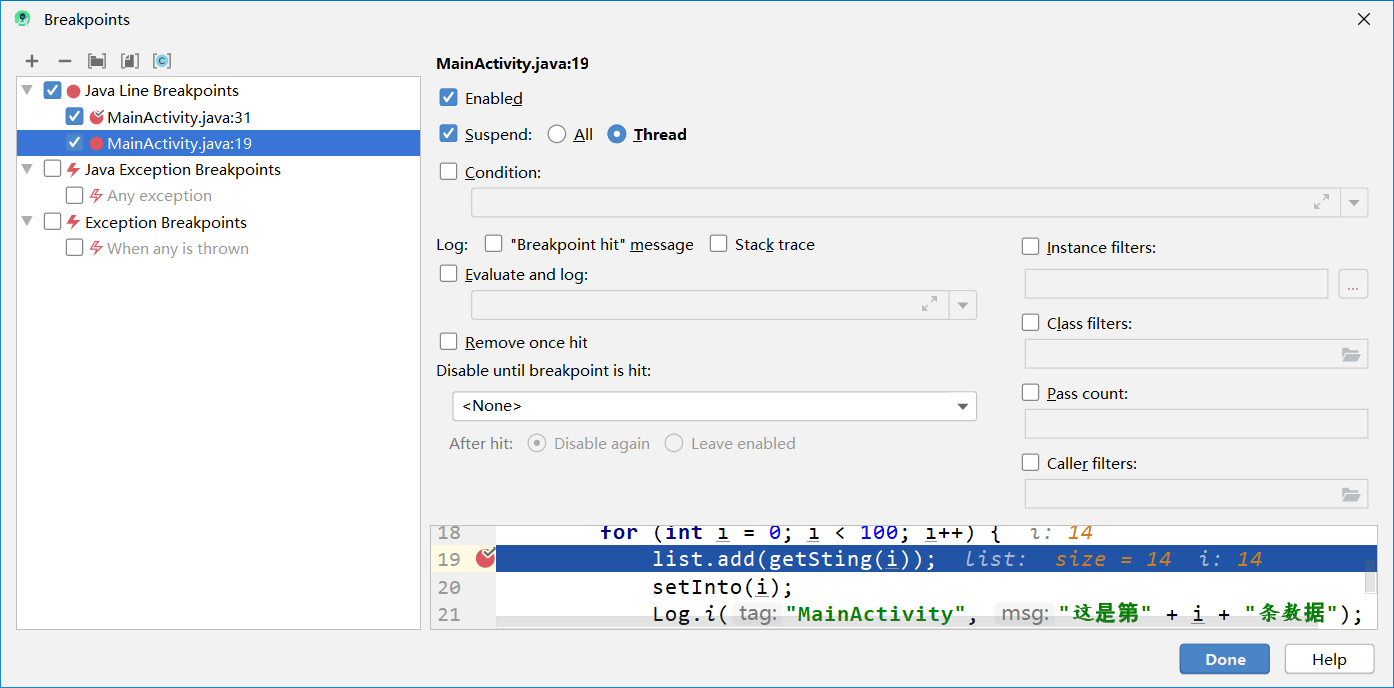Click the Pass count input field
The height and width of the screenshot is (688, 1394).
(1196, 424)
